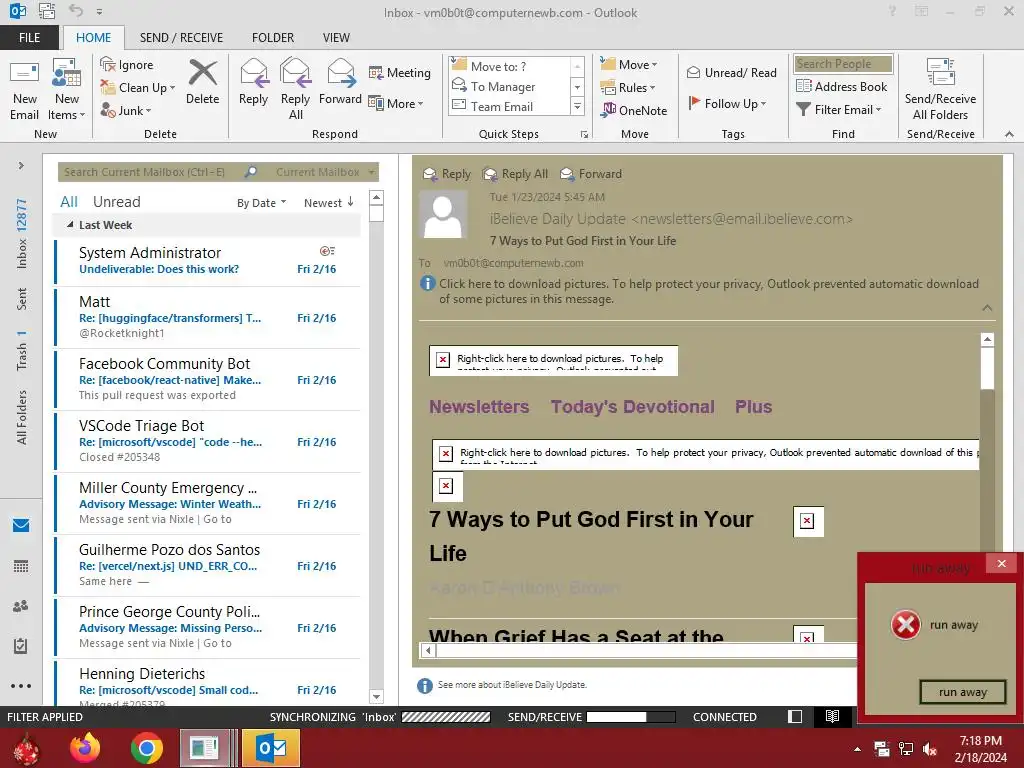The height and width of the screenshot is (768, 1024).
Task: Click the 'run away' dialog button
Action: pyautogui.click(x=963, y=692)
